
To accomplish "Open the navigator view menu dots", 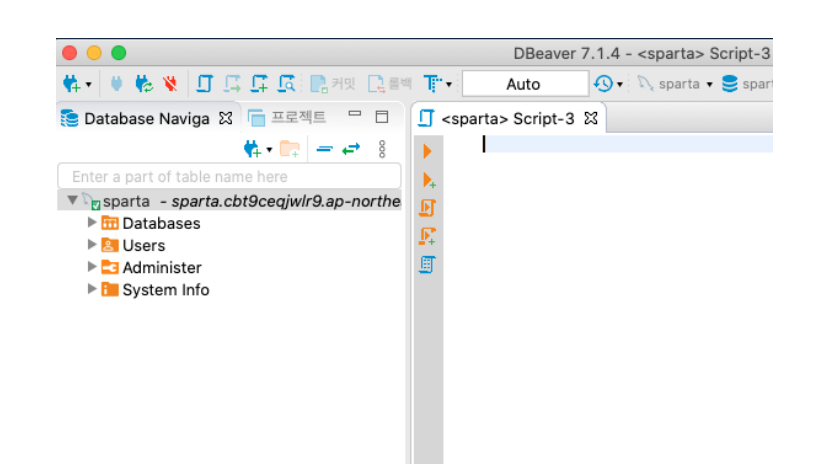I will [x=382, y=149].
